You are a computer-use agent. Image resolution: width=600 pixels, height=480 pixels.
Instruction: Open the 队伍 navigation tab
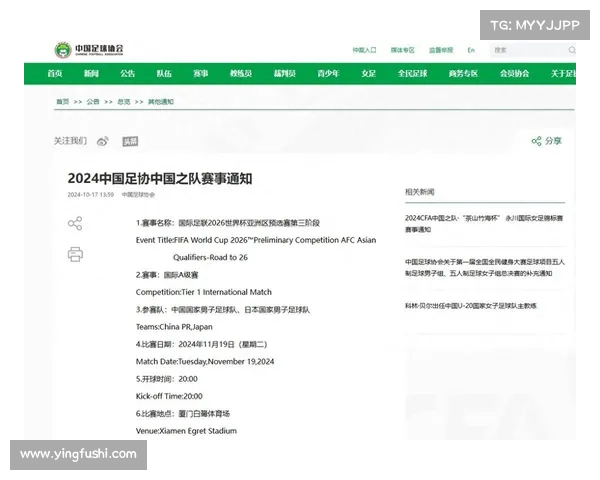tap(164, 73)
